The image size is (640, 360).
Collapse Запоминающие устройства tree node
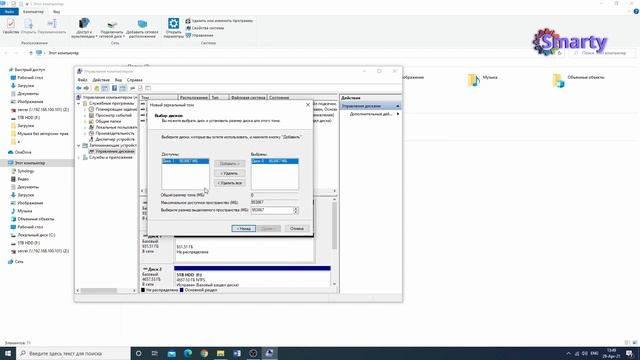[x=79, y=145]
